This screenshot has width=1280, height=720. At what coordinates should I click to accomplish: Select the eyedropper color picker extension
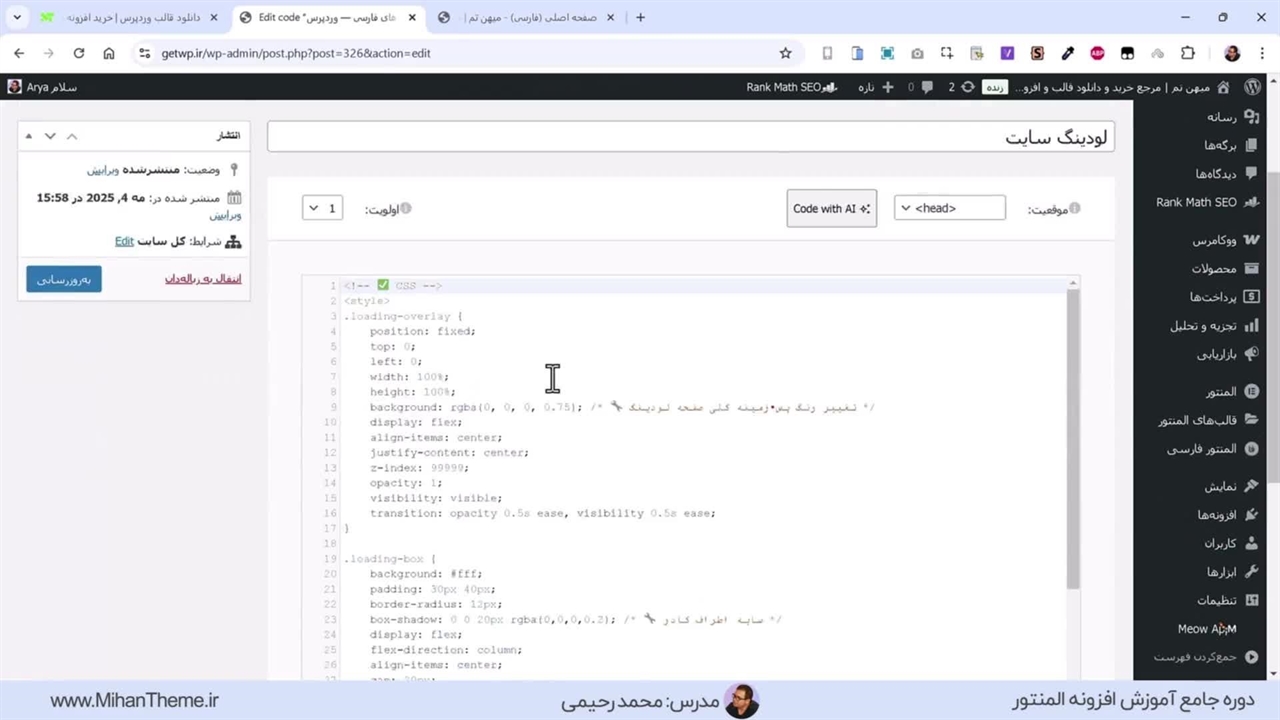(1067, 53)
